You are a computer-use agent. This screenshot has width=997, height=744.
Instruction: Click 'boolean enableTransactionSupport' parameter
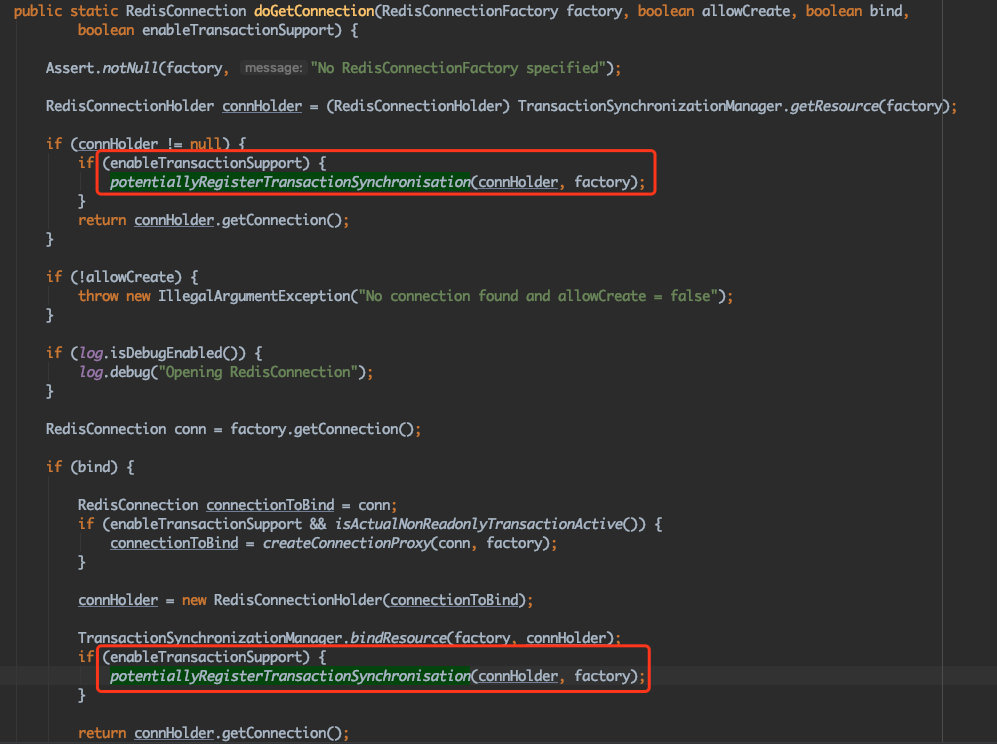210,30
